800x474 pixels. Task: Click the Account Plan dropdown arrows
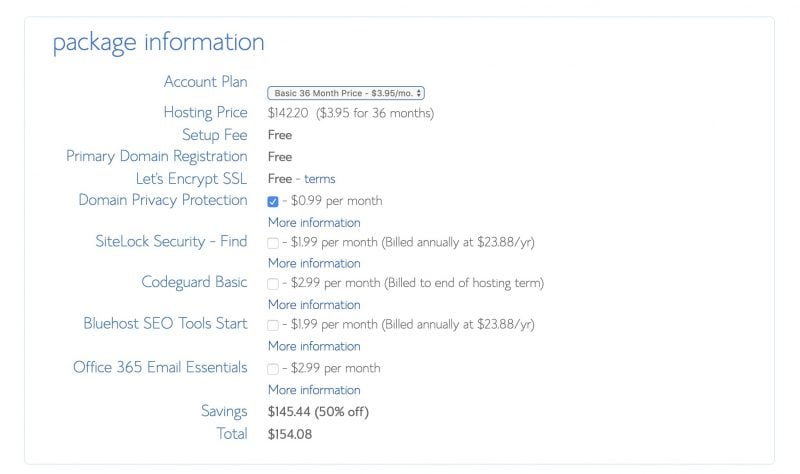[x=418, y=93]
